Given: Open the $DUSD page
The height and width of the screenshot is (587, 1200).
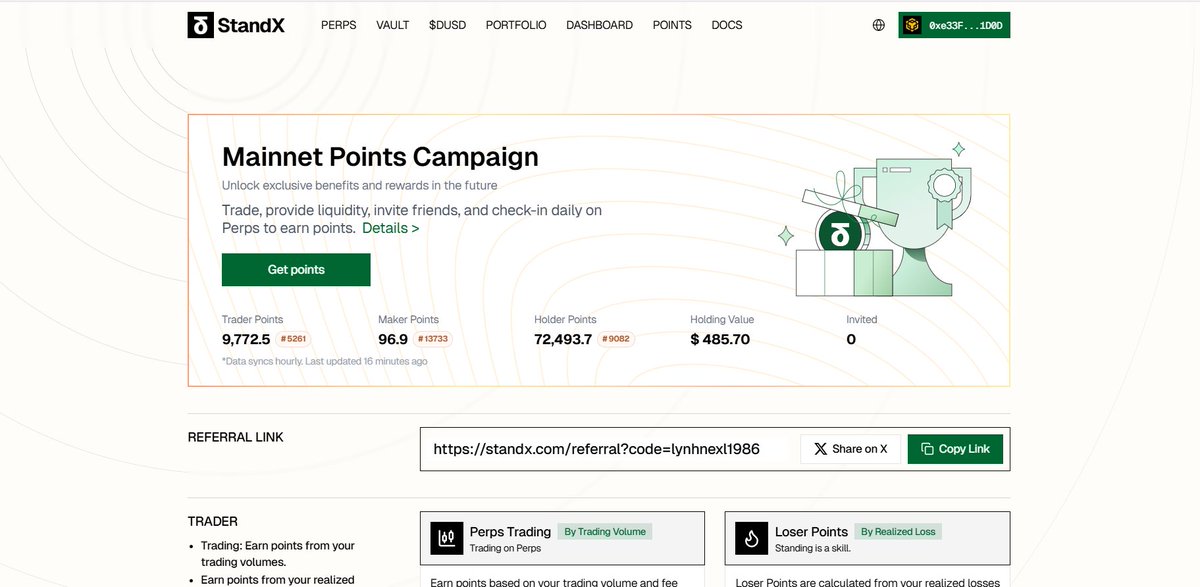Looking at the screenshot, I should coord(447,24).
